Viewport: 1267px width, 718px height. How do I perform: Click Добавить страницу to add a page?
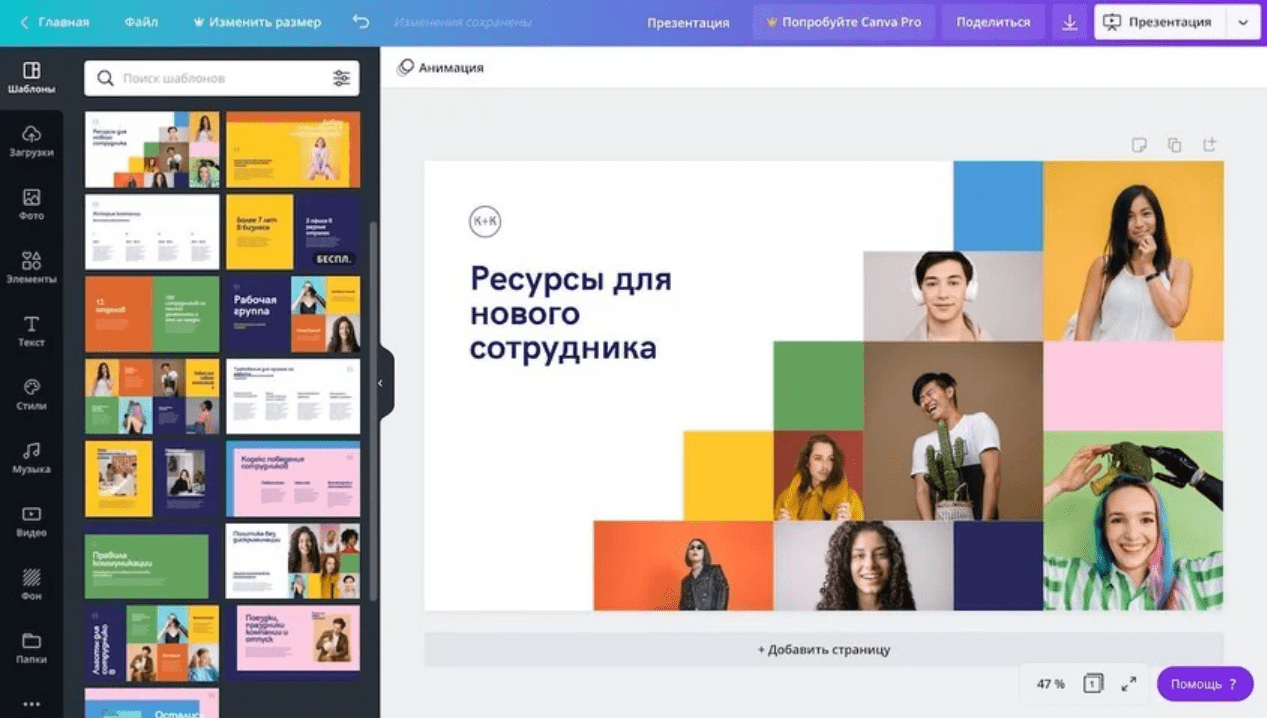[823, 650]
